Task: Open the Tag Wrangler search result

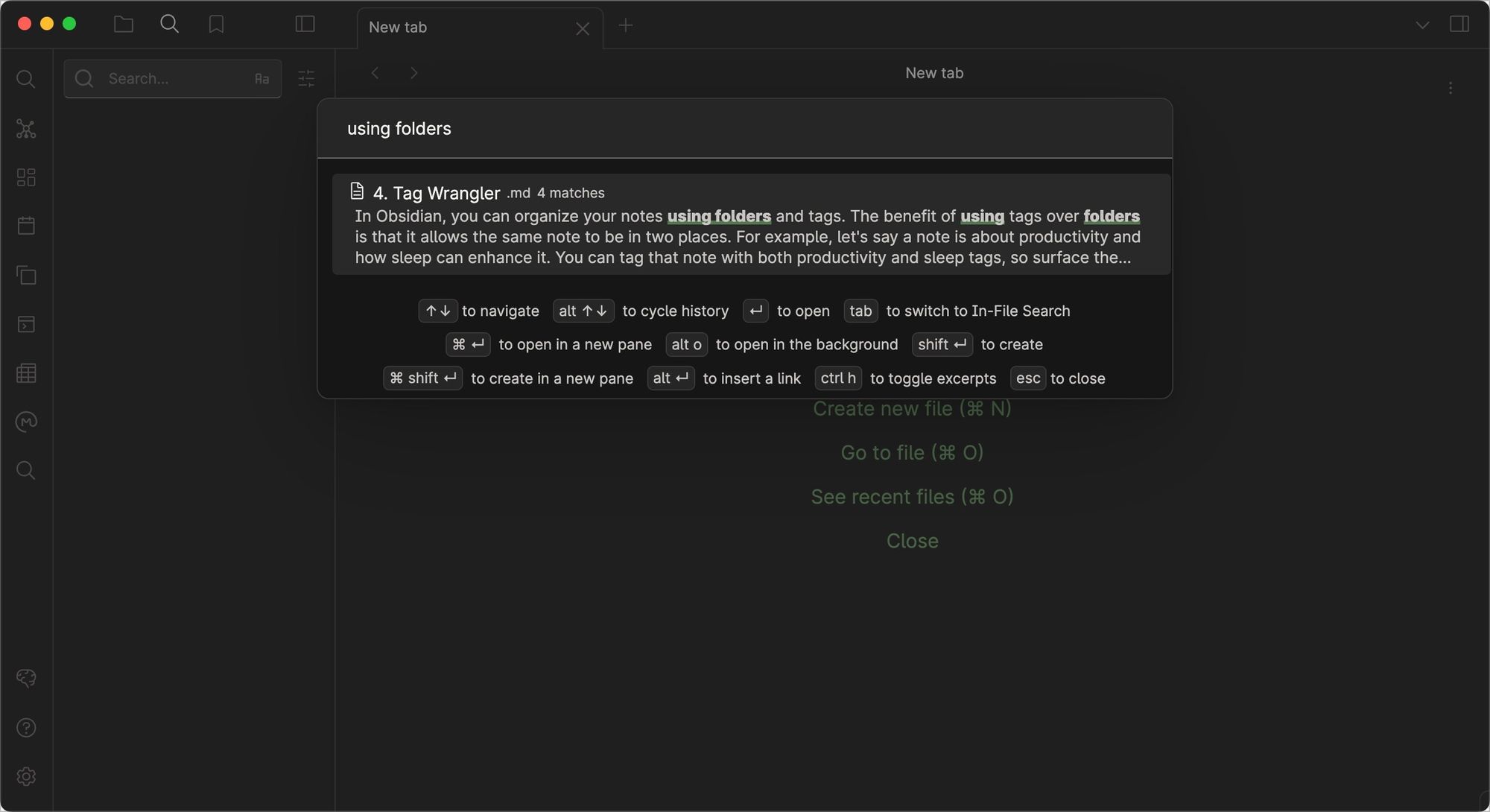Action: (x=745, y=223)
